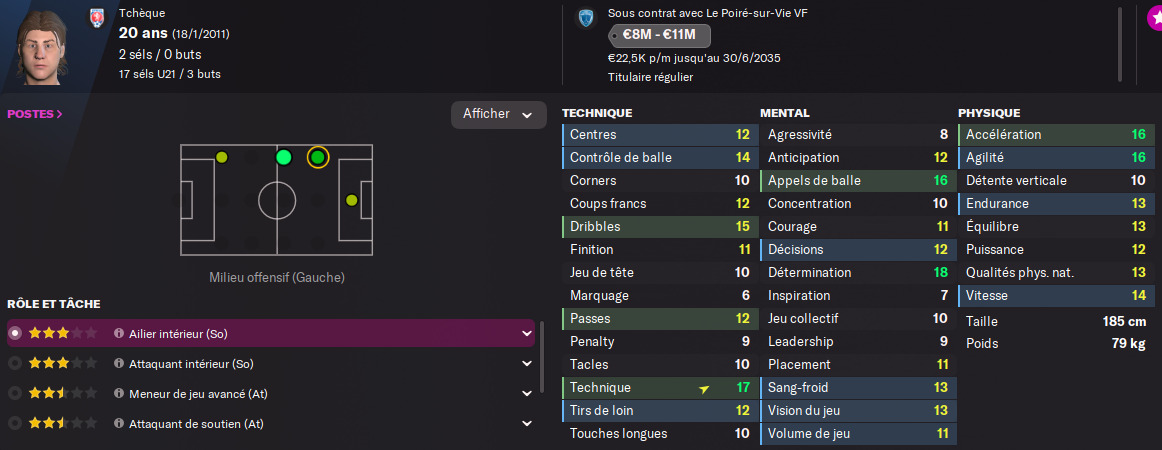This screenshot has height=450, width=1162.
Task: Click the €8M - €11M value button
Action: point(660,36)
